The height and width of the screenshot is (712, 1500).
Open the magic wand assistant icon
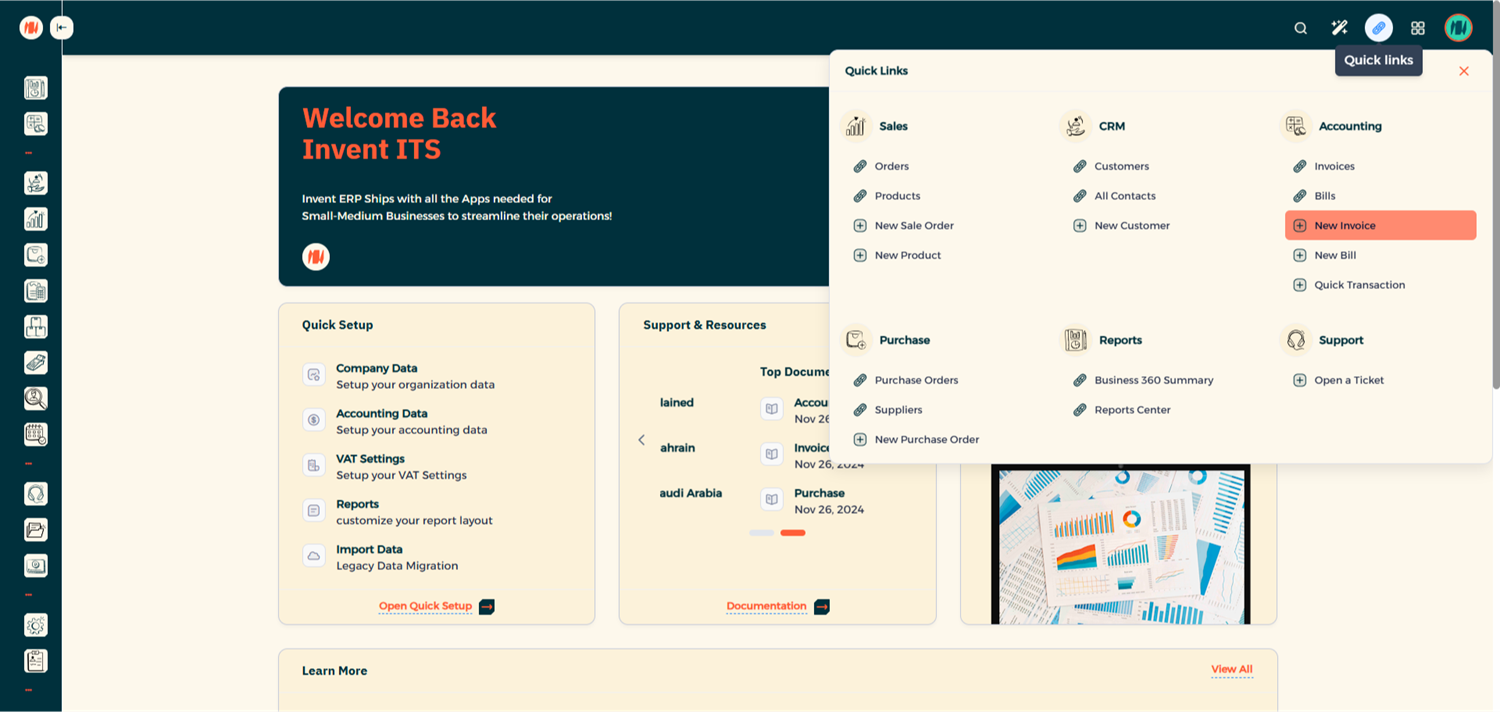tap(1339, 28)
